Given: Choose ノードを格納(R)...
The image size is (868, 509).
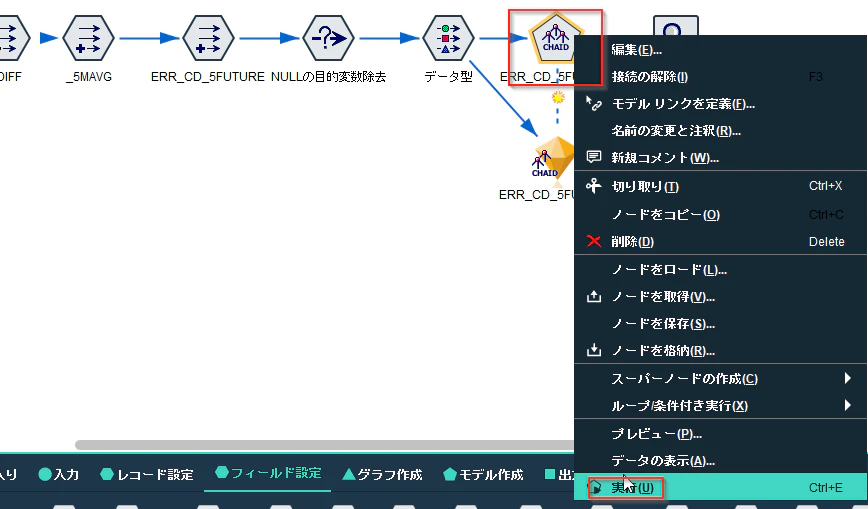Looking at the screenshot, I should tap(721, 351).
